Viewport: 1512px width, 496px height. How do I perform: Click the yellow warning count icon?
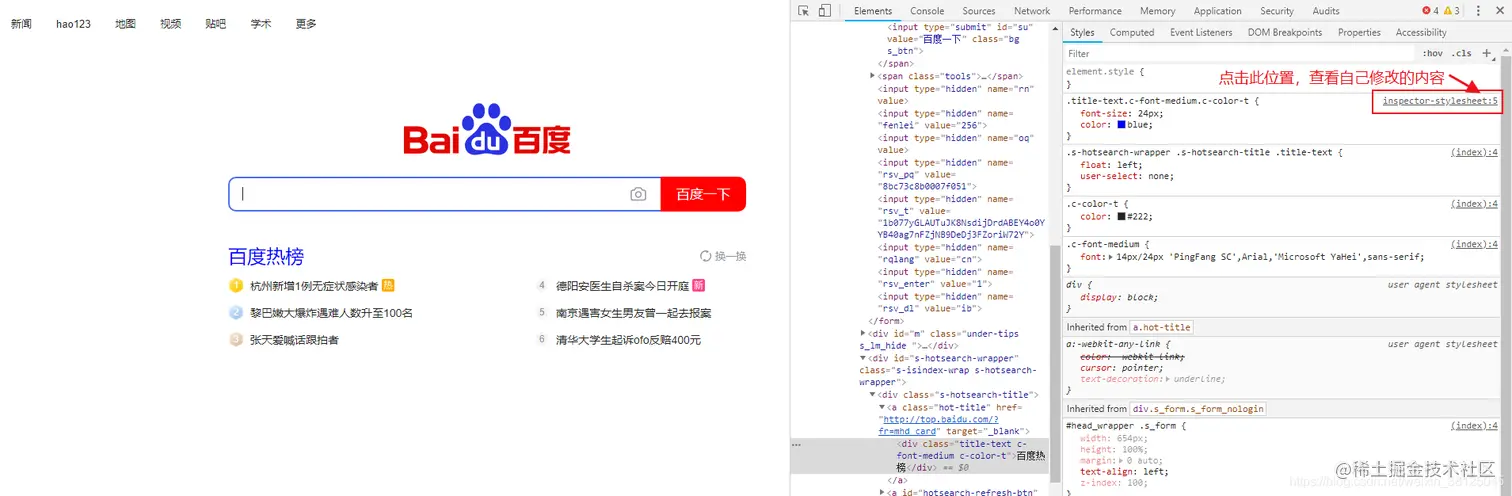coord(1447,11)
